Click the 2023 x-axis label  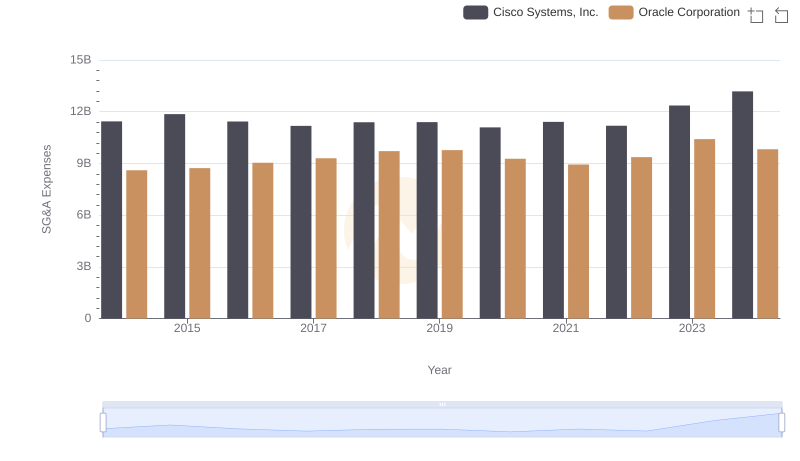pos(692,328)
